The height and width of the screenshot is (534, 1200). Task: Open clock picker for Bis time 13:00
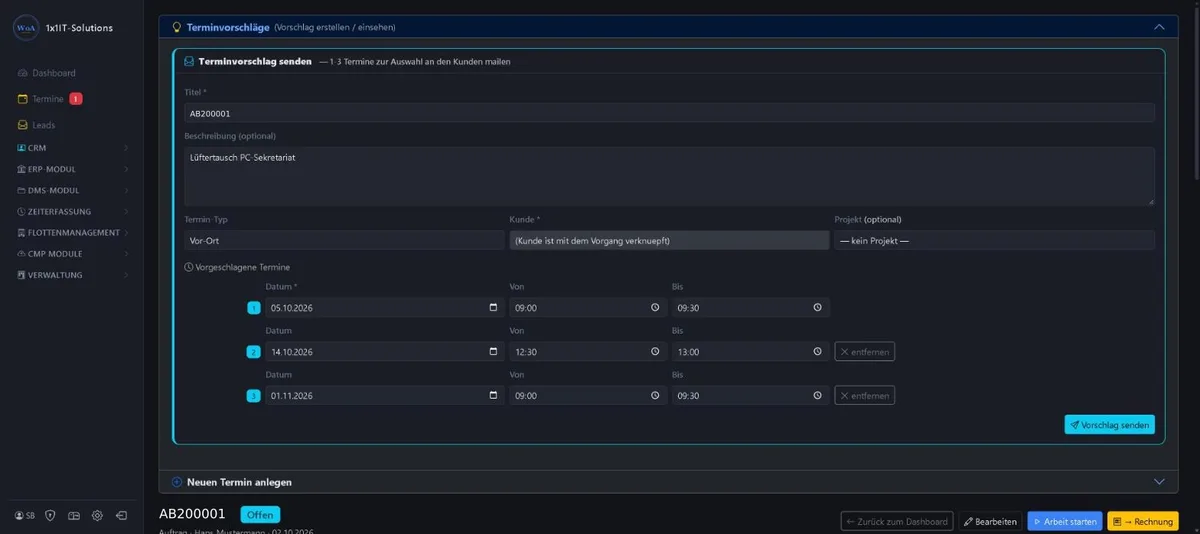tap(817, 352)
